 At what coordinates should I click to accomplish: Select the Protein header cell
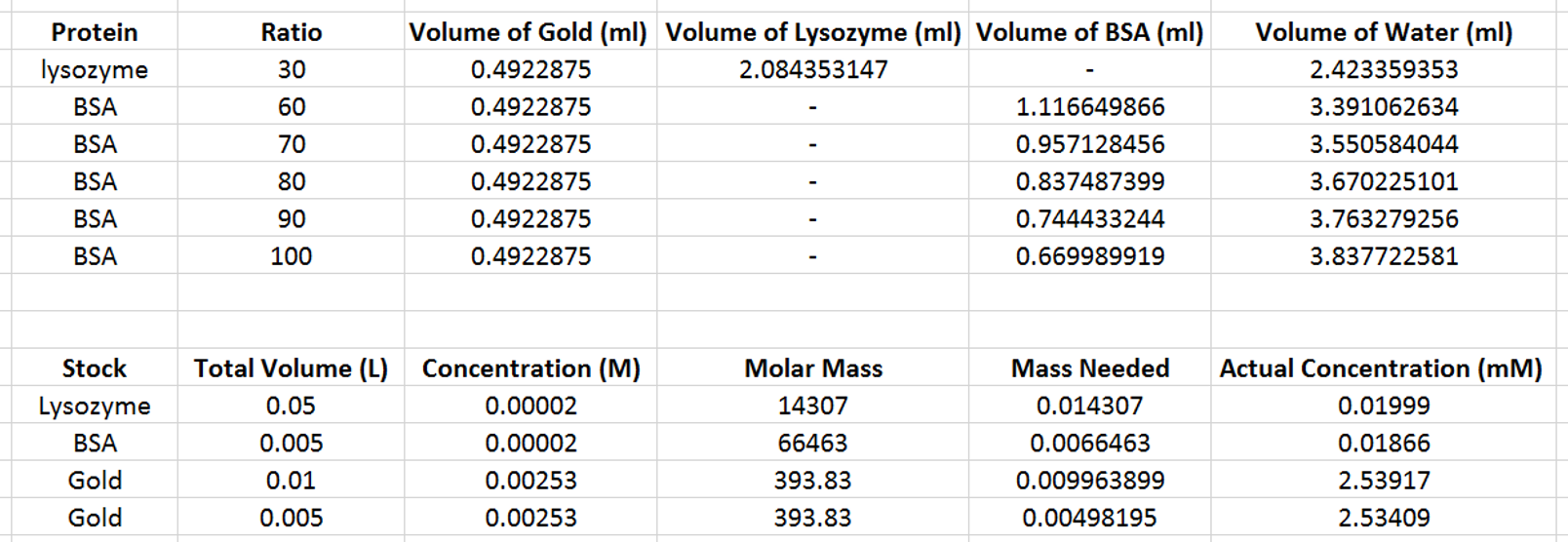(x=95, y=32)
